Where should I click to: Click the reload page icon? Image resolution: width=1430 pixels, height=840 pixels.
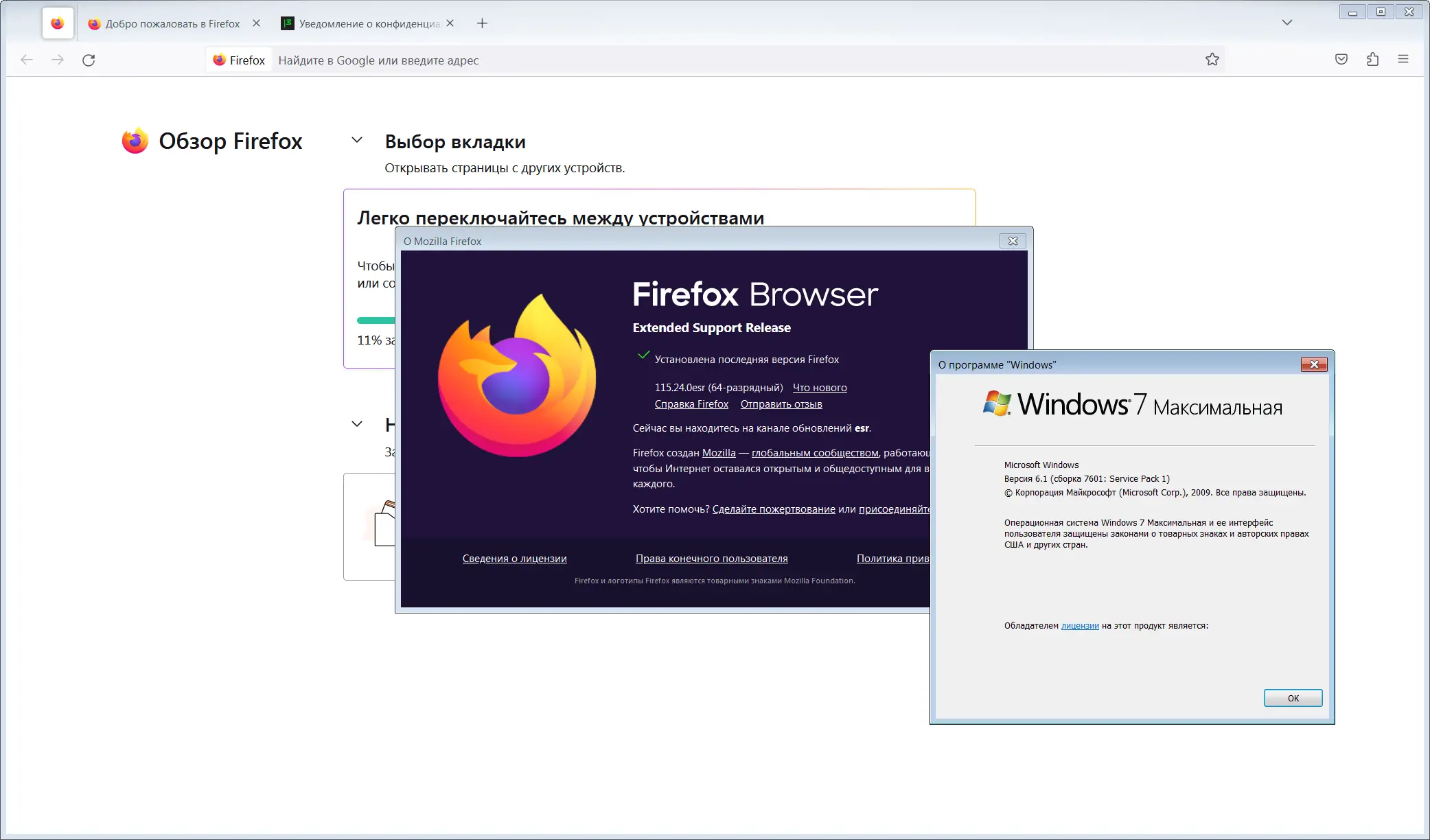(89, 60)
